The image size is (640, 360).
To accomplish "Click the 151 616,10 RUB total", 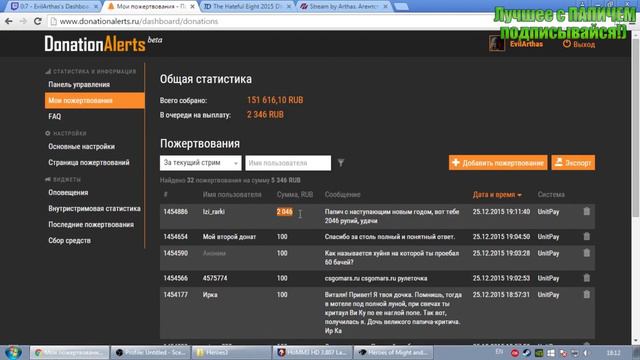I will pyautogui.click(x=275, y=100).
